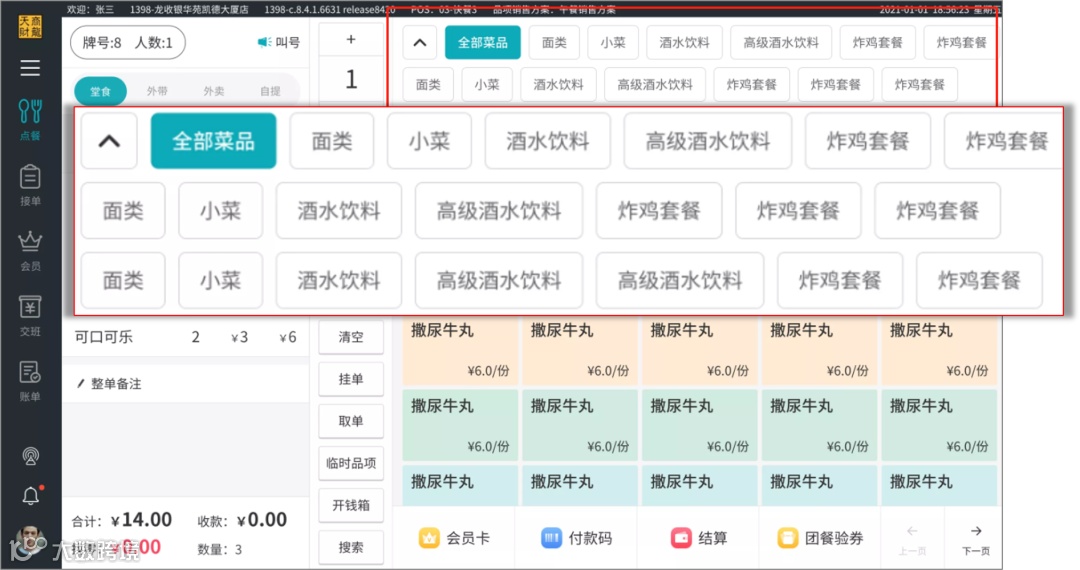Click the broadcast signal icon in the sidebar
Image resolution: width=1080 pixels, height=570 pixels.
[x=30, y=456]
